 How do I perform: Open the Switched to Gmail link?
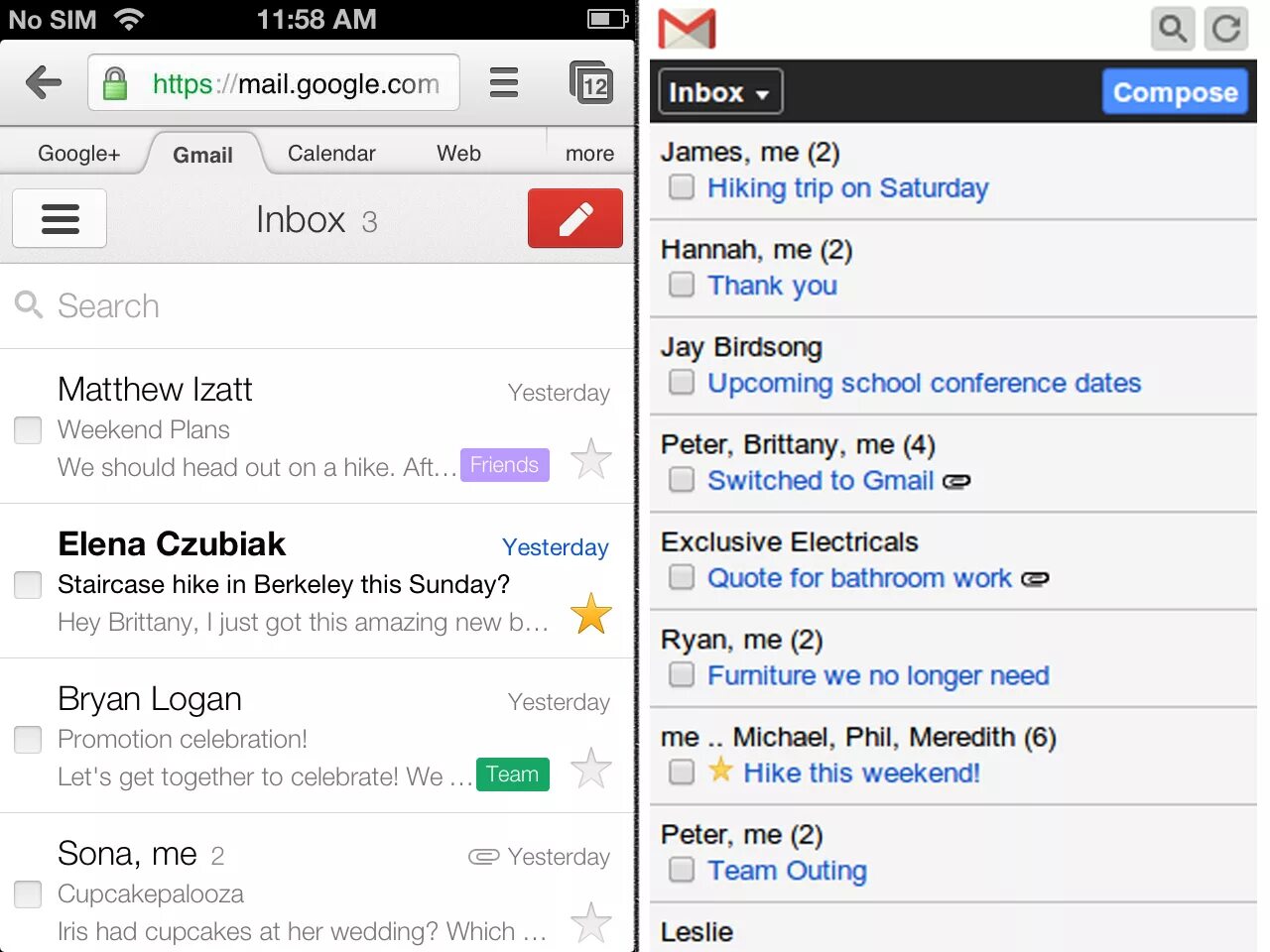821,480
